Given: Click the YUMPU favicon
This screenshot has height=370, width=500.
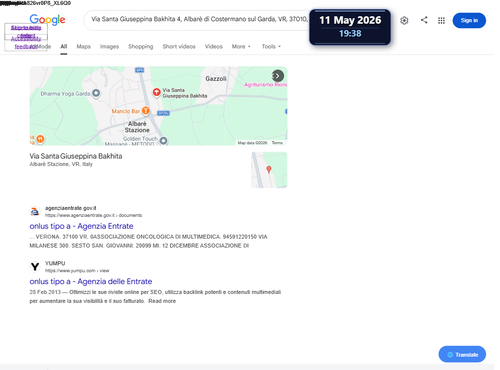Looking at the screenshot, I should tap(35, 267).
